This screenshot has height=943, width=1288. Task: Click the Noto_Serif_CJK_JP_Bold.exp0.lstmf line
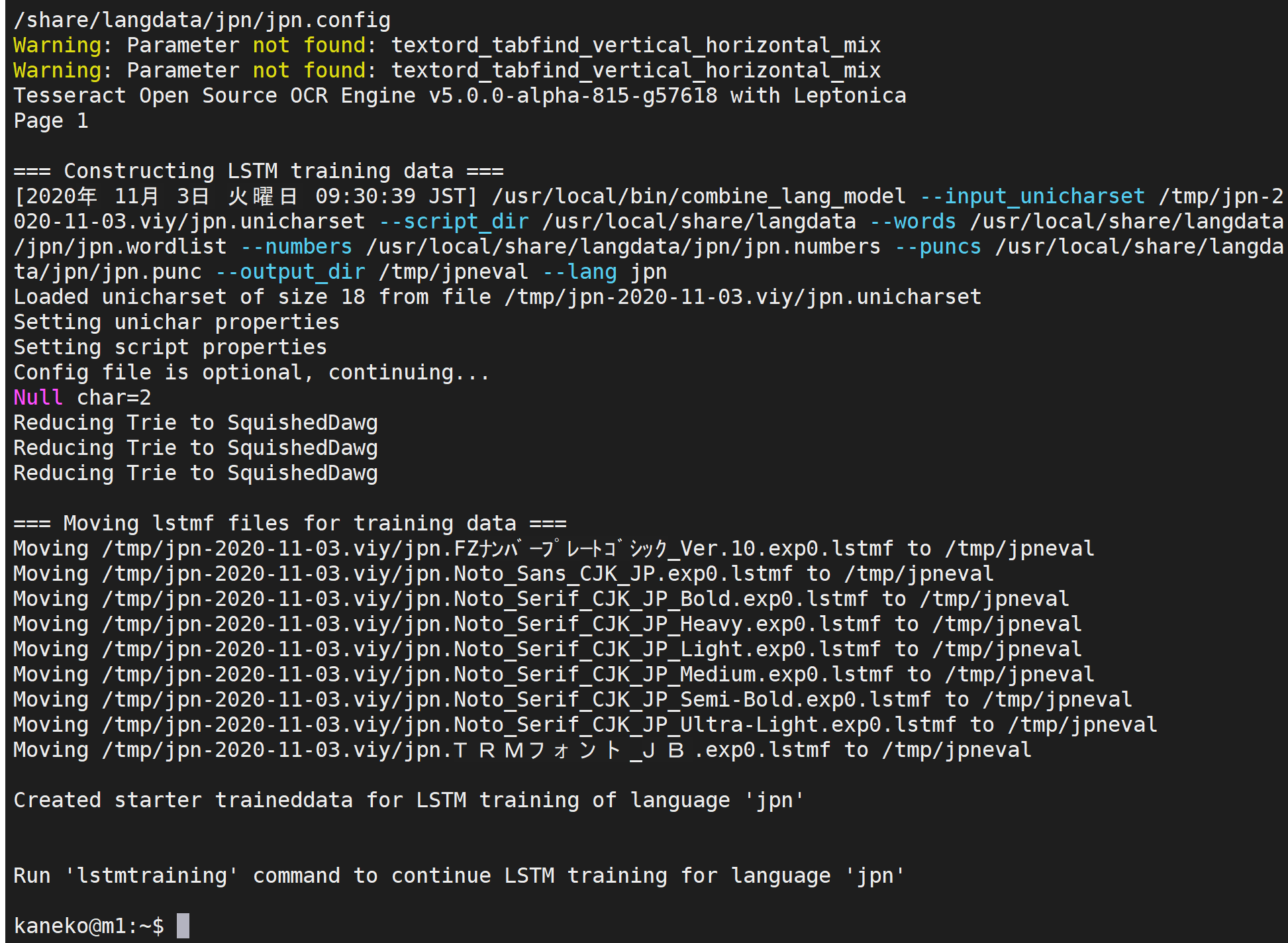coord(541,599)
